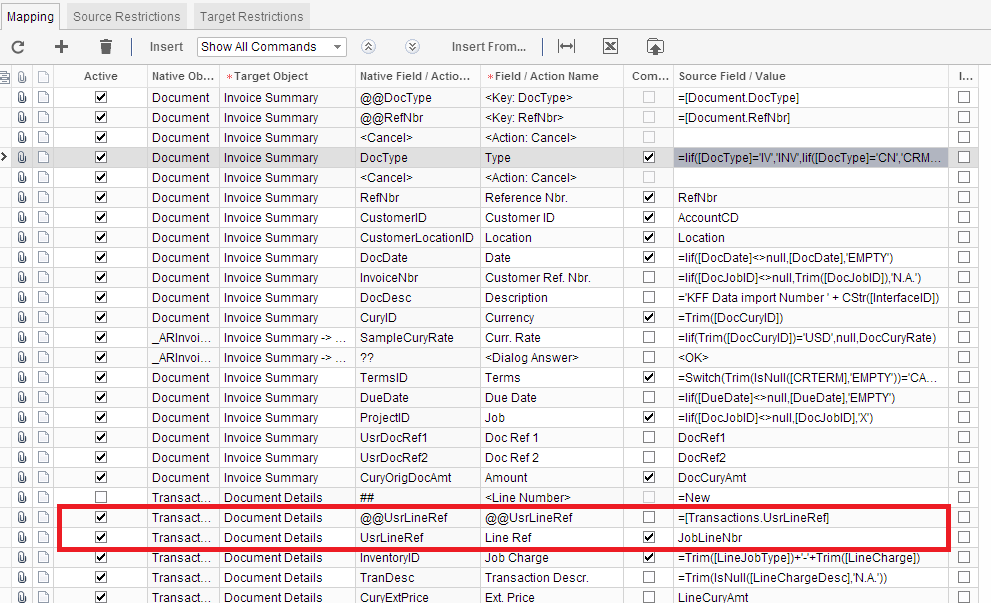Open the paperclip attachment icon on the DocType row
The image size is (991, 603).
point(22,157)
